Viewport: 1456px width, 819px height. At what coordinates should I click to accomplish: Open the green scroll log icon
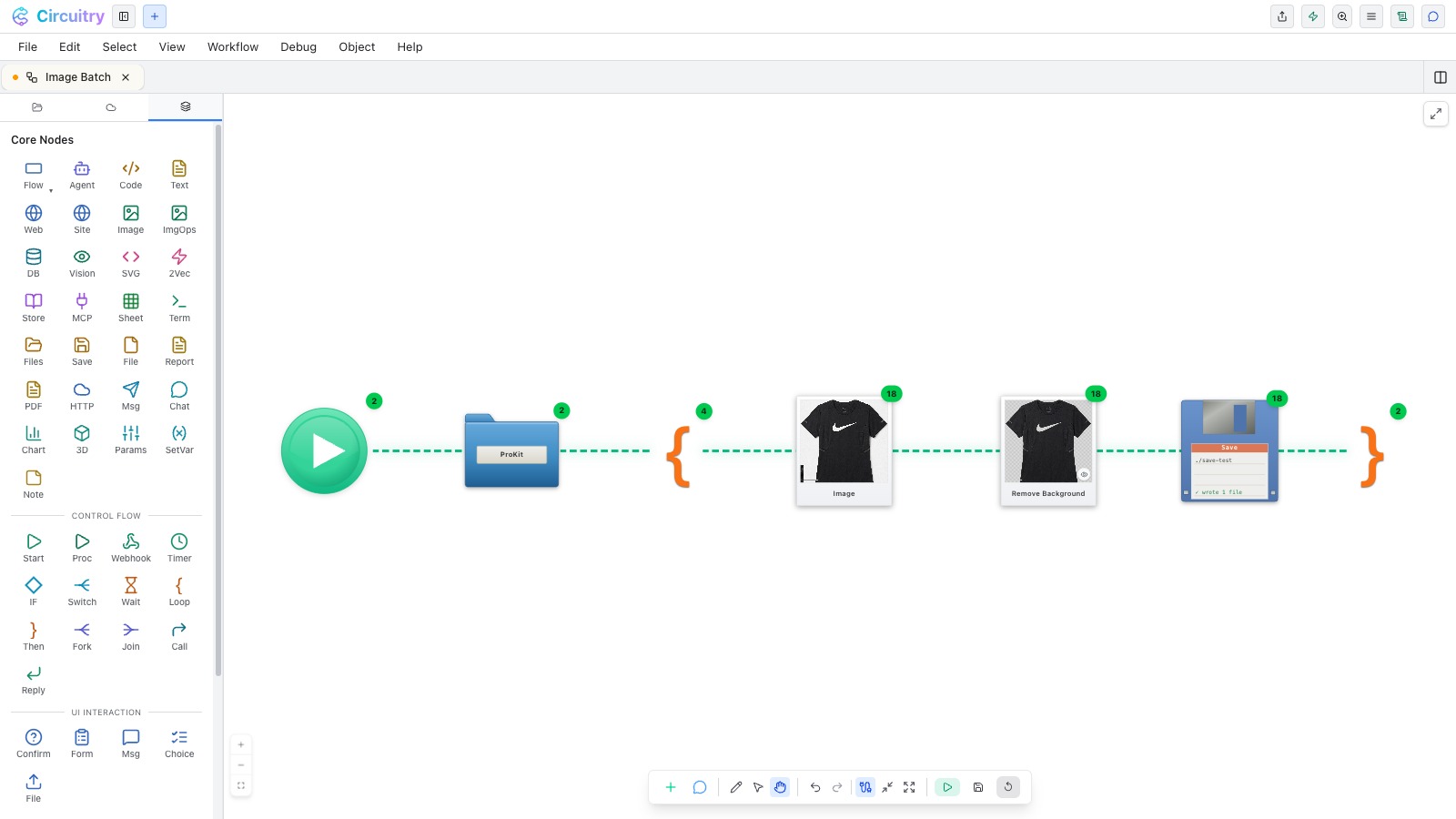tap(1402, 16)
